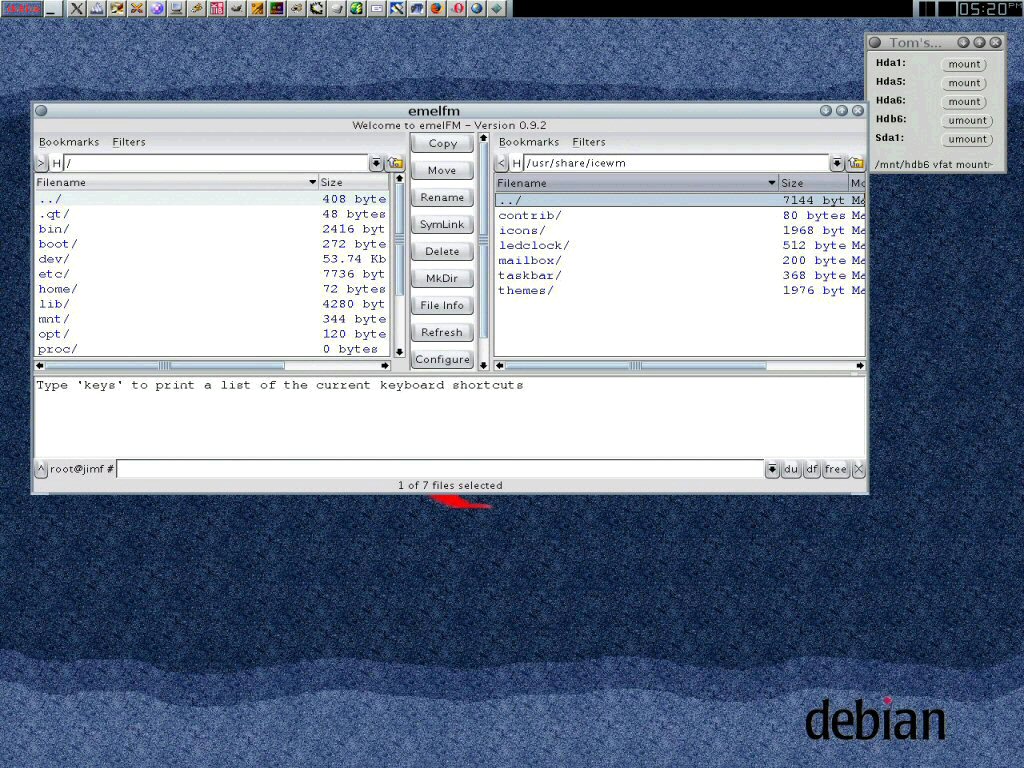Click the MkDir button
1024x768 pixels.
tap(442, 278)
